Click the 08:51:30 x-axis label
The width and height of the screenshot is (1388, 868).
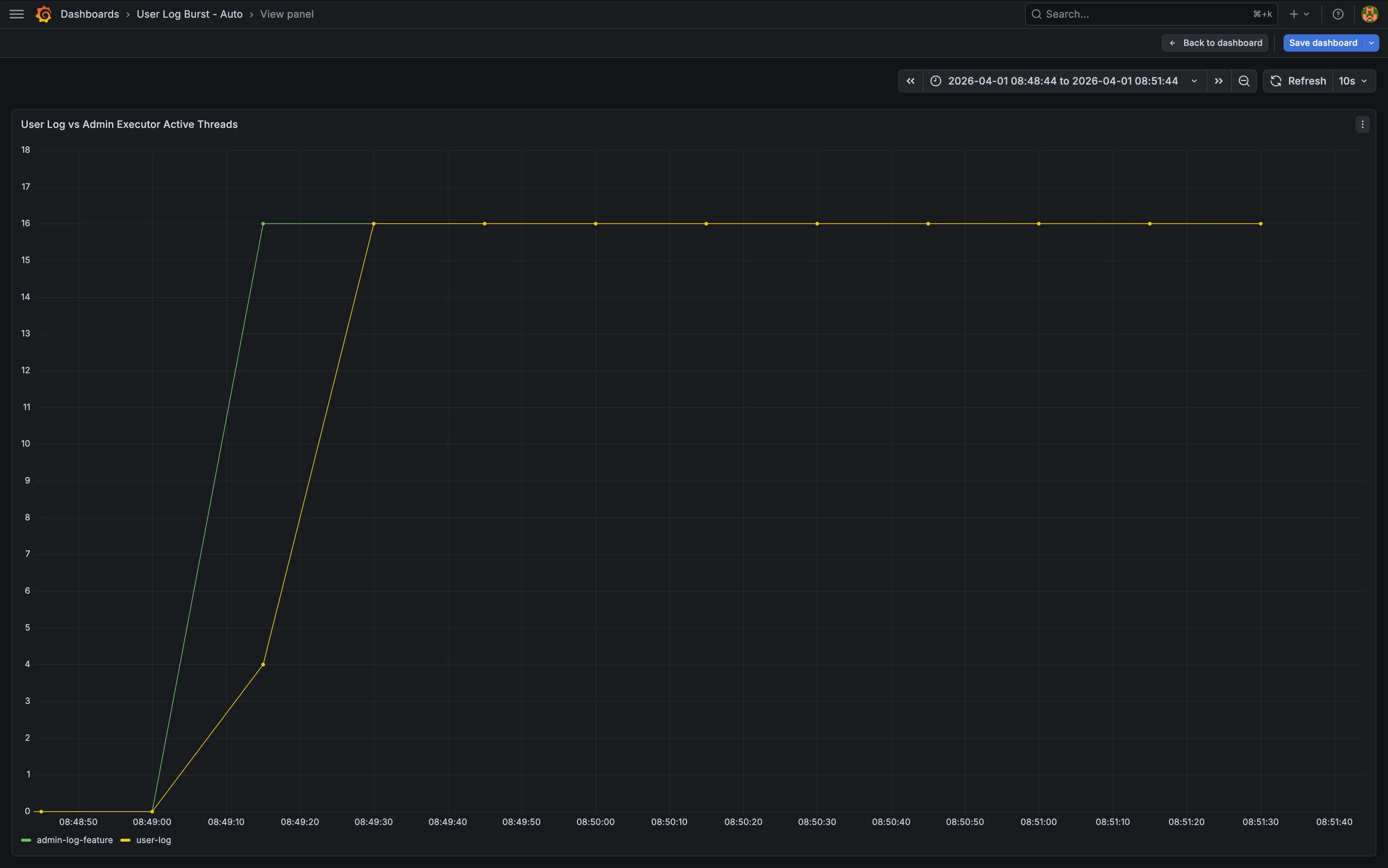point(1260,822)
